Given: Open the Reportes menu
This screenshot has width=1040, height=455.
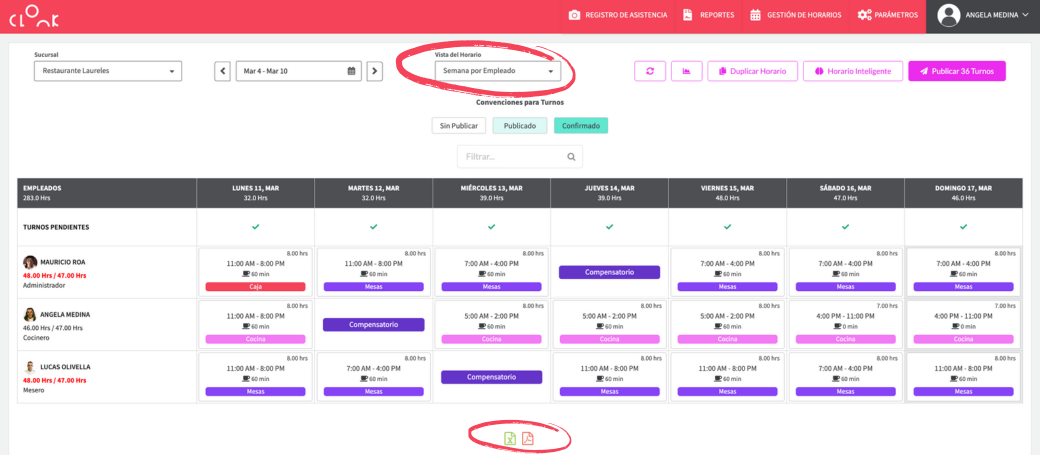Looking at the screenshot, I should point(708,15).
